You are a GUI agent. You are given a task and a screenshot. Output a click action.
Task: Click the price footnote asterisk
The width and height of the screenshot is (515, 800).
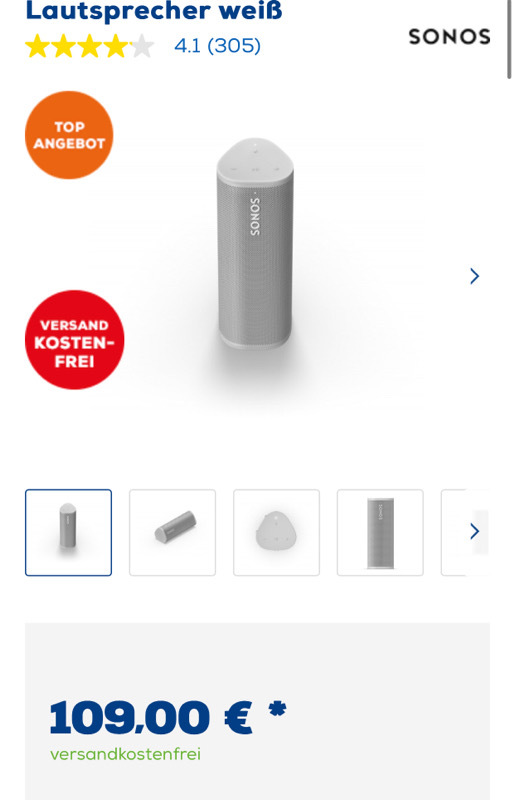coord(277,709)
